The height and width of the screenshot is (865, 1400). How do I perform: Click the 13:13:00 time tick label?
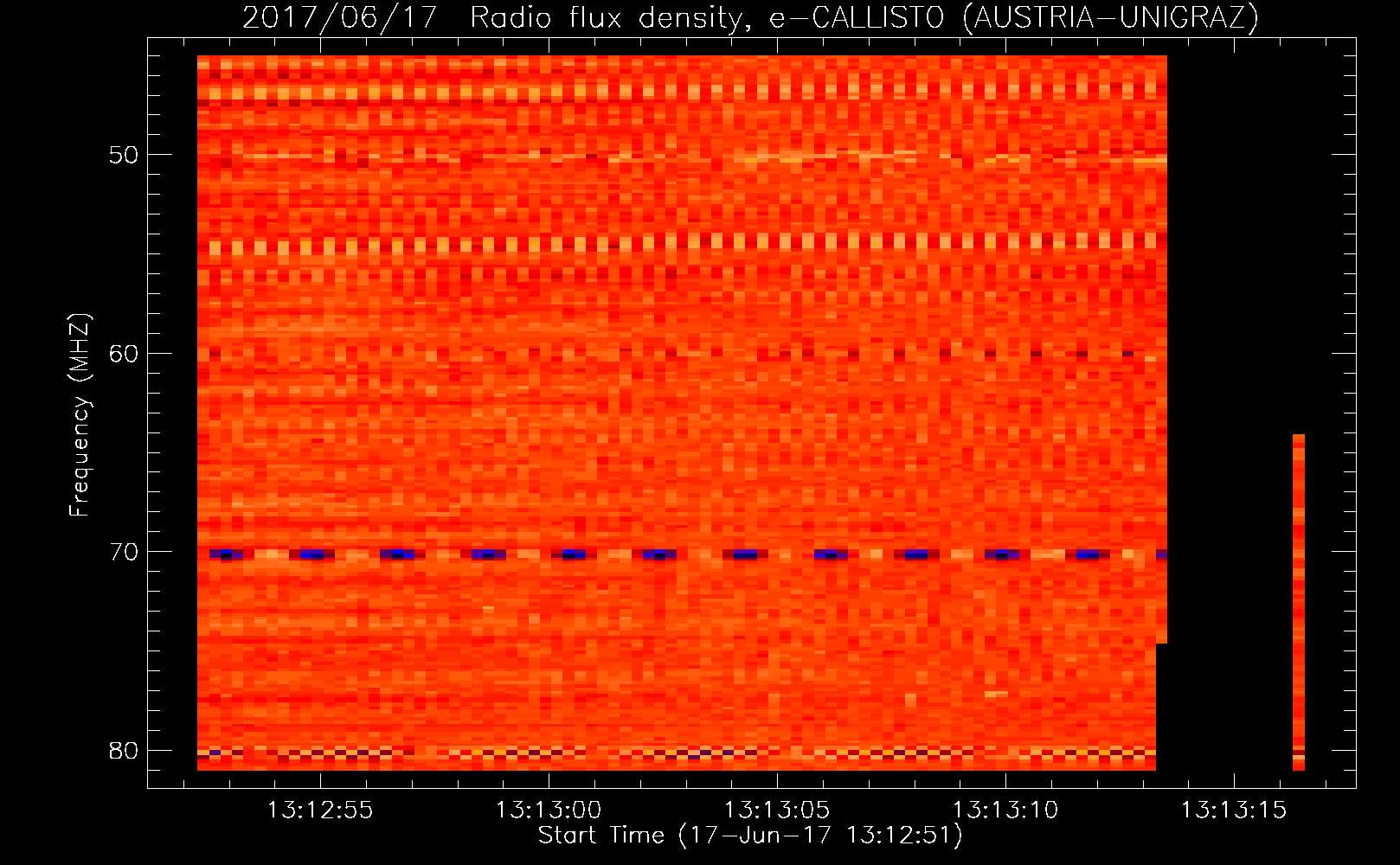pos(549,811)
